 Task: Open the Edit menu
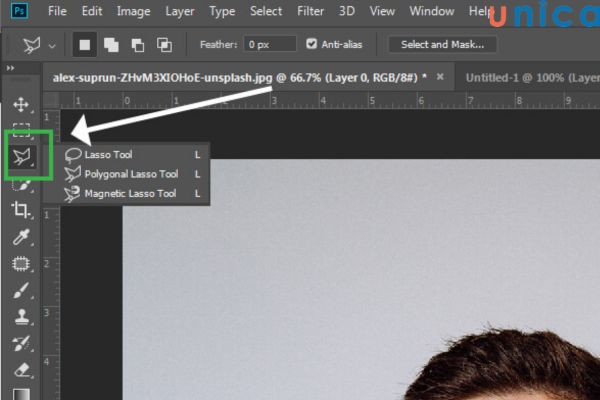click(92, 11)
